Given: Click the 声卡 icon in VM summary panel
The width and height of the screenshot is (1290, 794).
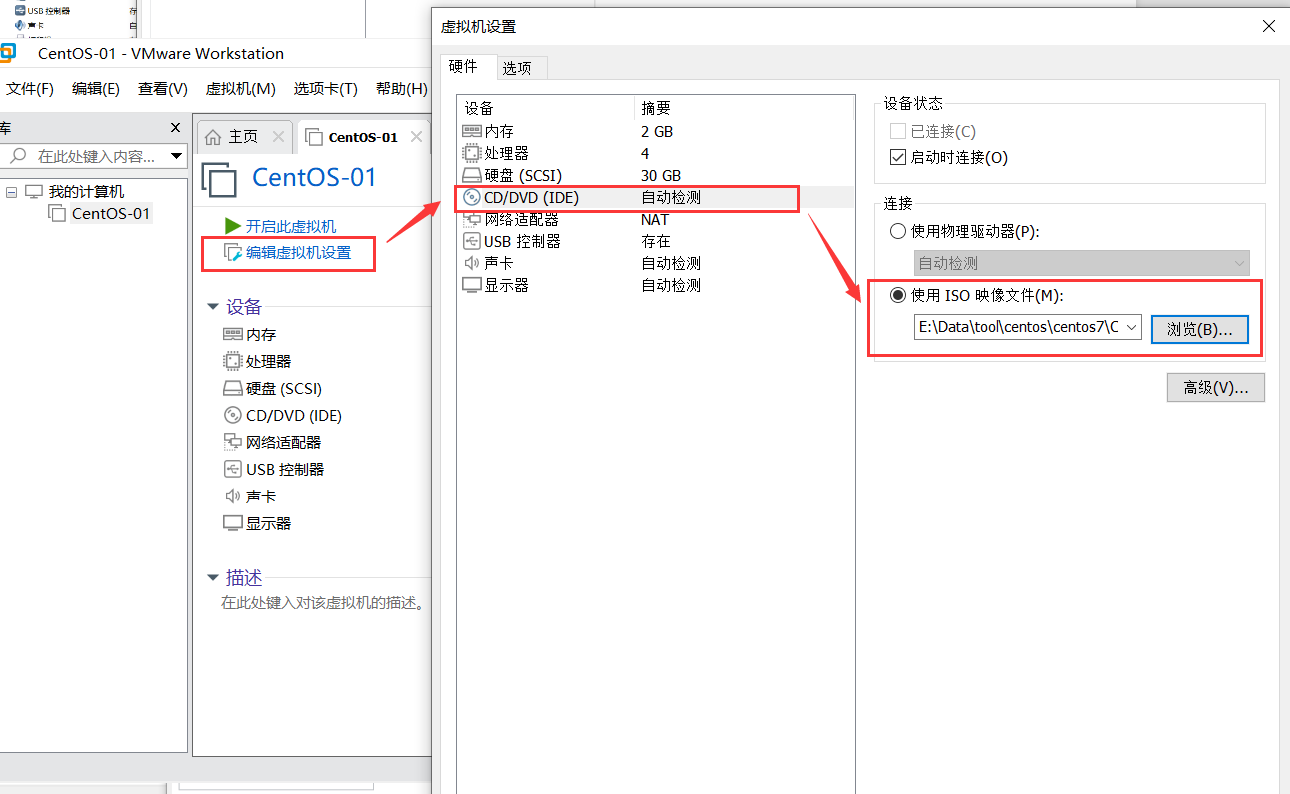Looking at the screenshot, I should [233, 497].
